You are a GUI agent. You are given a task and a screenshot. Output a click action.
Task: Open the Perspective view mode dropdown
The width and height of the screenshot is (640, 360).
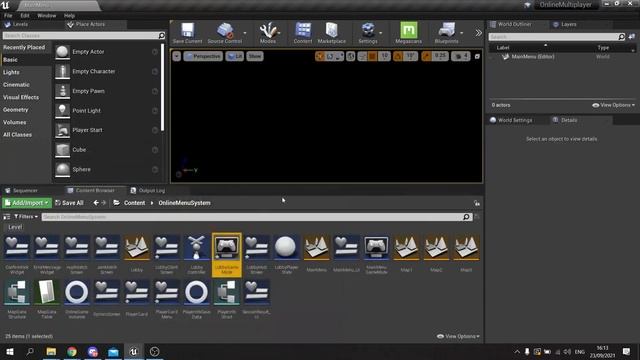pos(203,56)
